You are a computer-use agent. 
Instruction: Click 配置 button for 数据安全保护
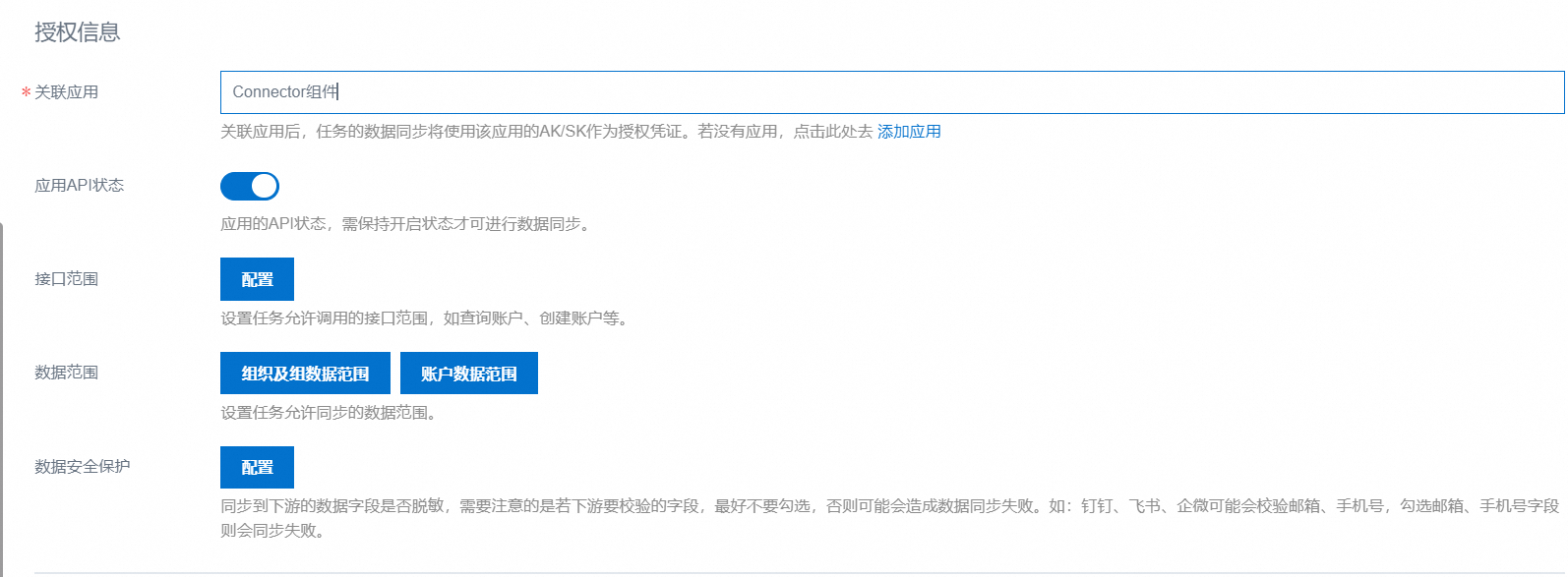click(x=257, y=468)
